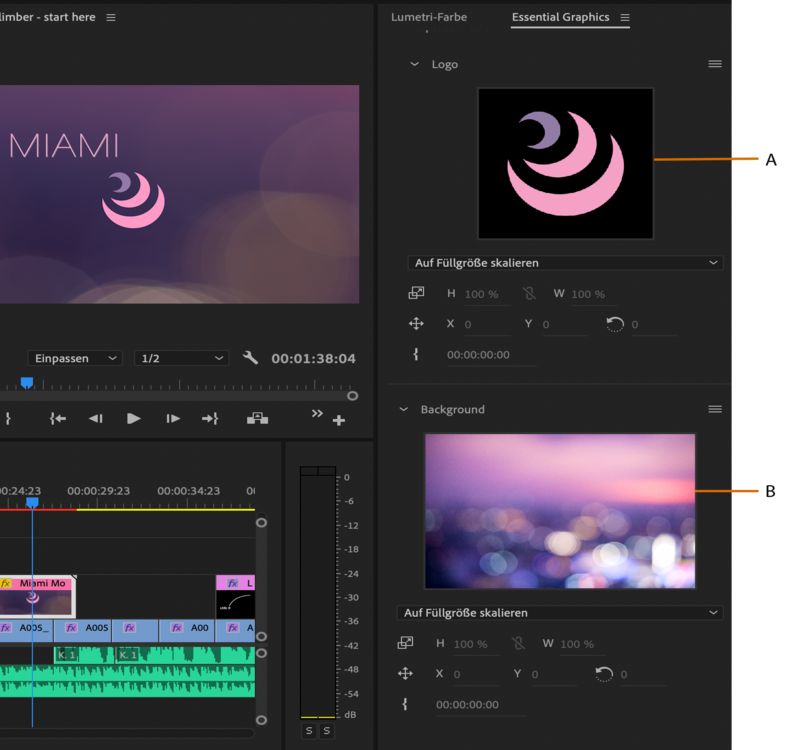Go to Out point button

210,418
